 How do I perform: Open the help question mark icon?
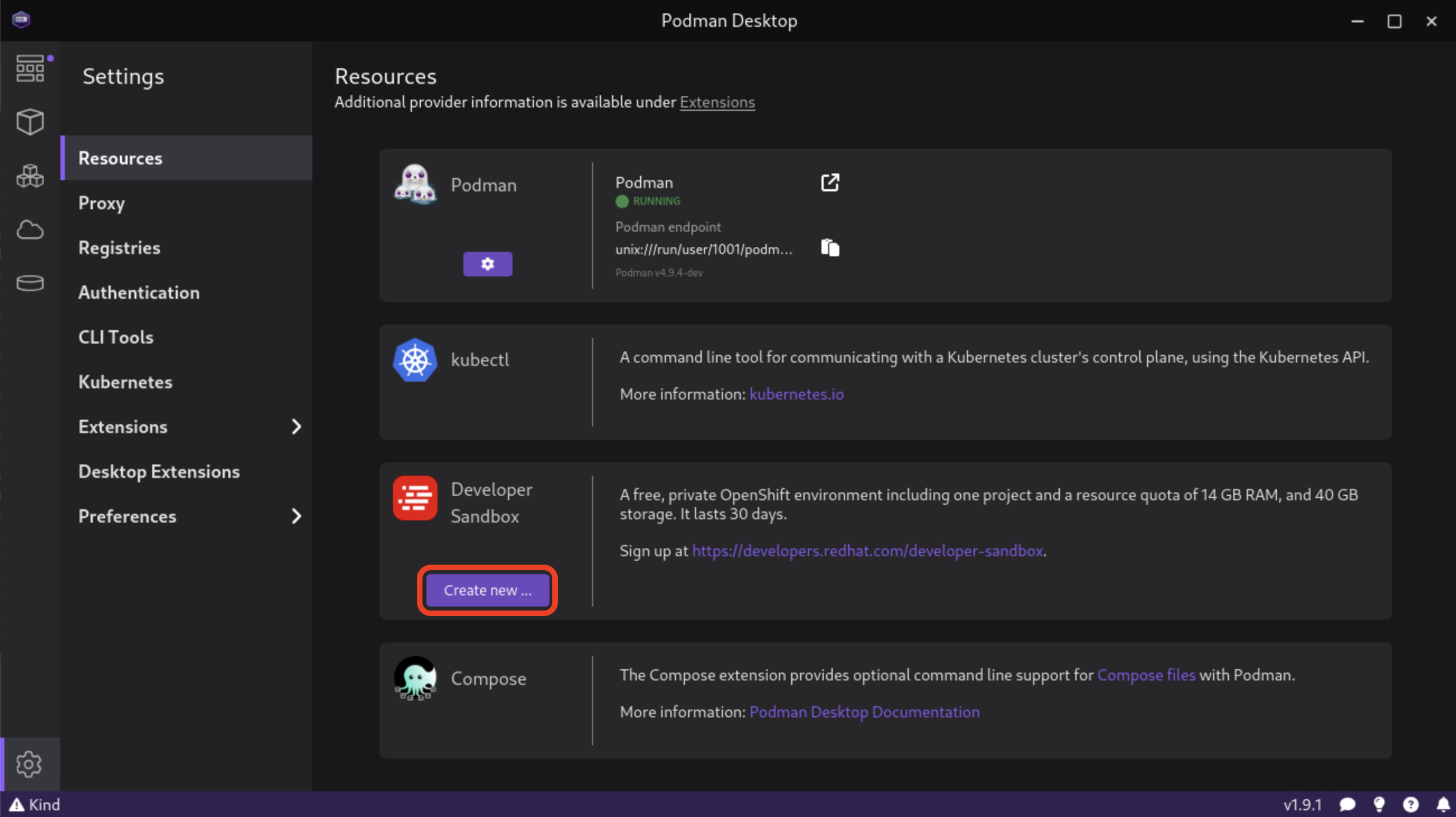coord(1411,805)
